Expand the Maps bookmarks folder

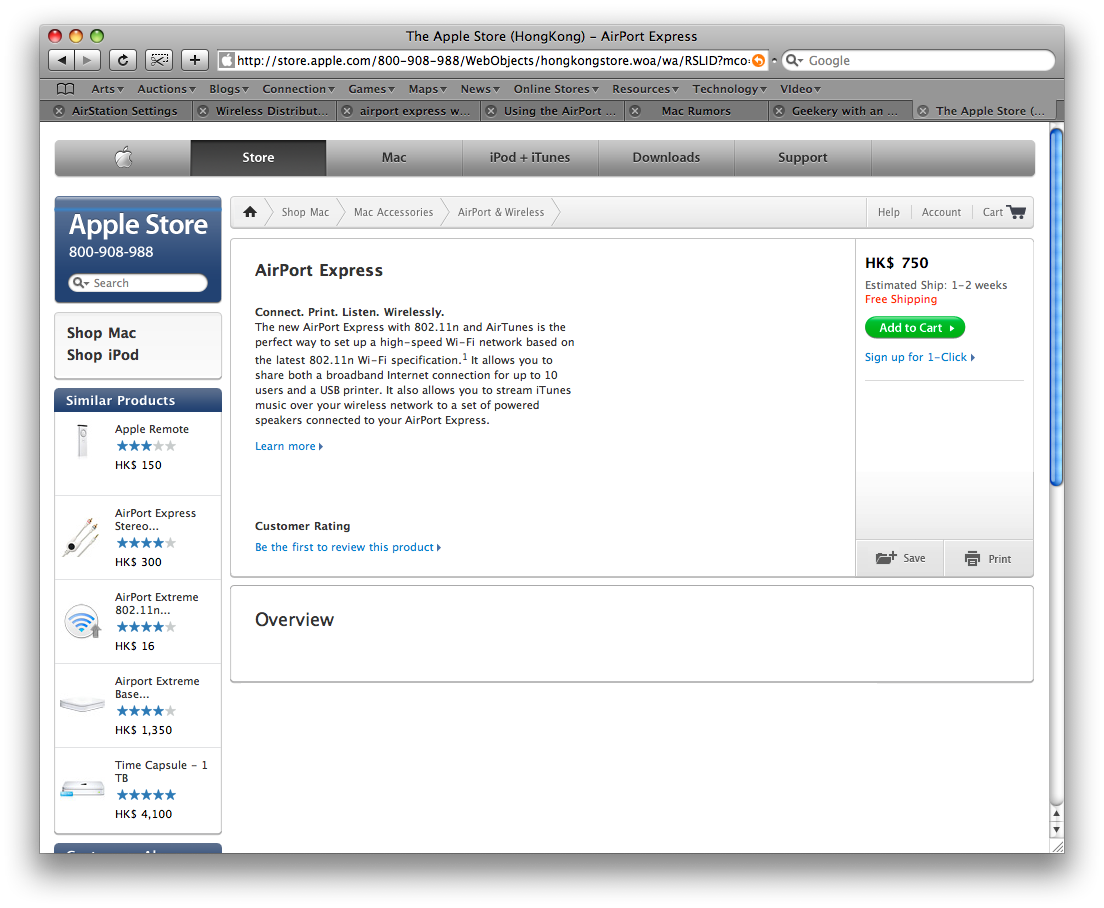428,89
